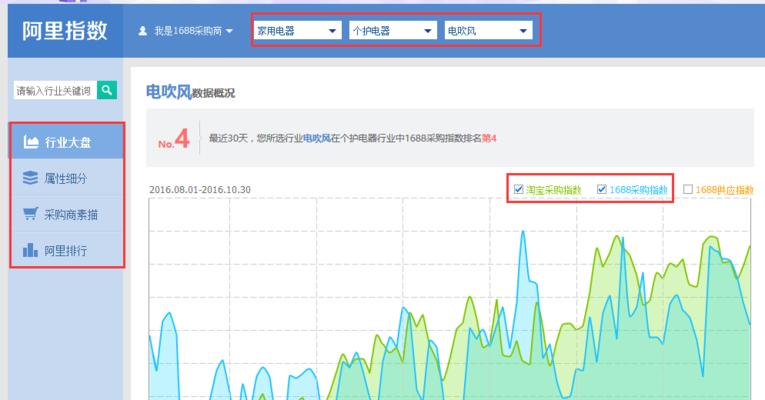Screen dimensions: 765x400
Task: Click the 行业大盘 chart icon
Action: coord(31,142)
